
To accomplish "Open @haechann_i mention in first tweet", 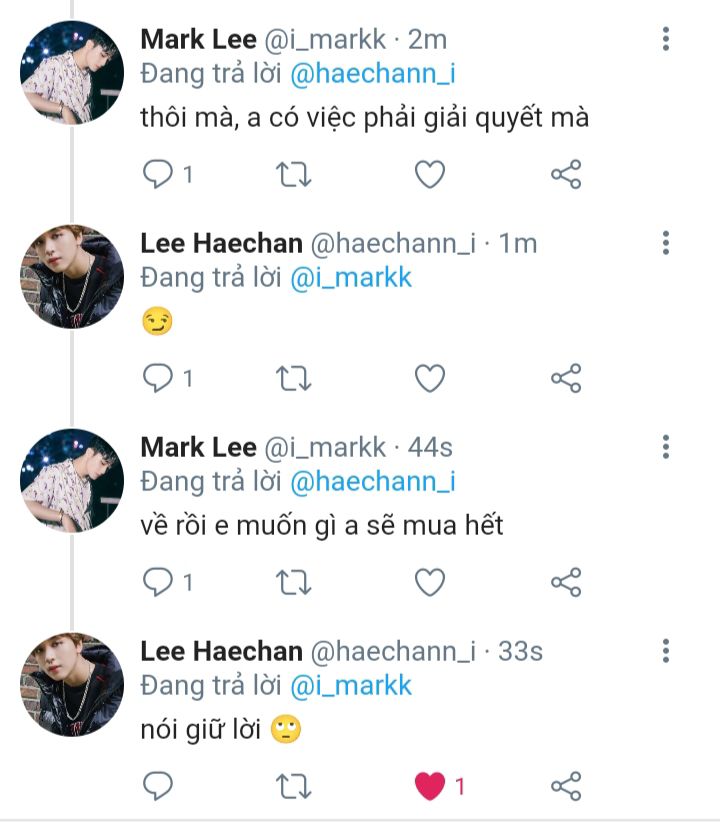I will tap(372, 74).
